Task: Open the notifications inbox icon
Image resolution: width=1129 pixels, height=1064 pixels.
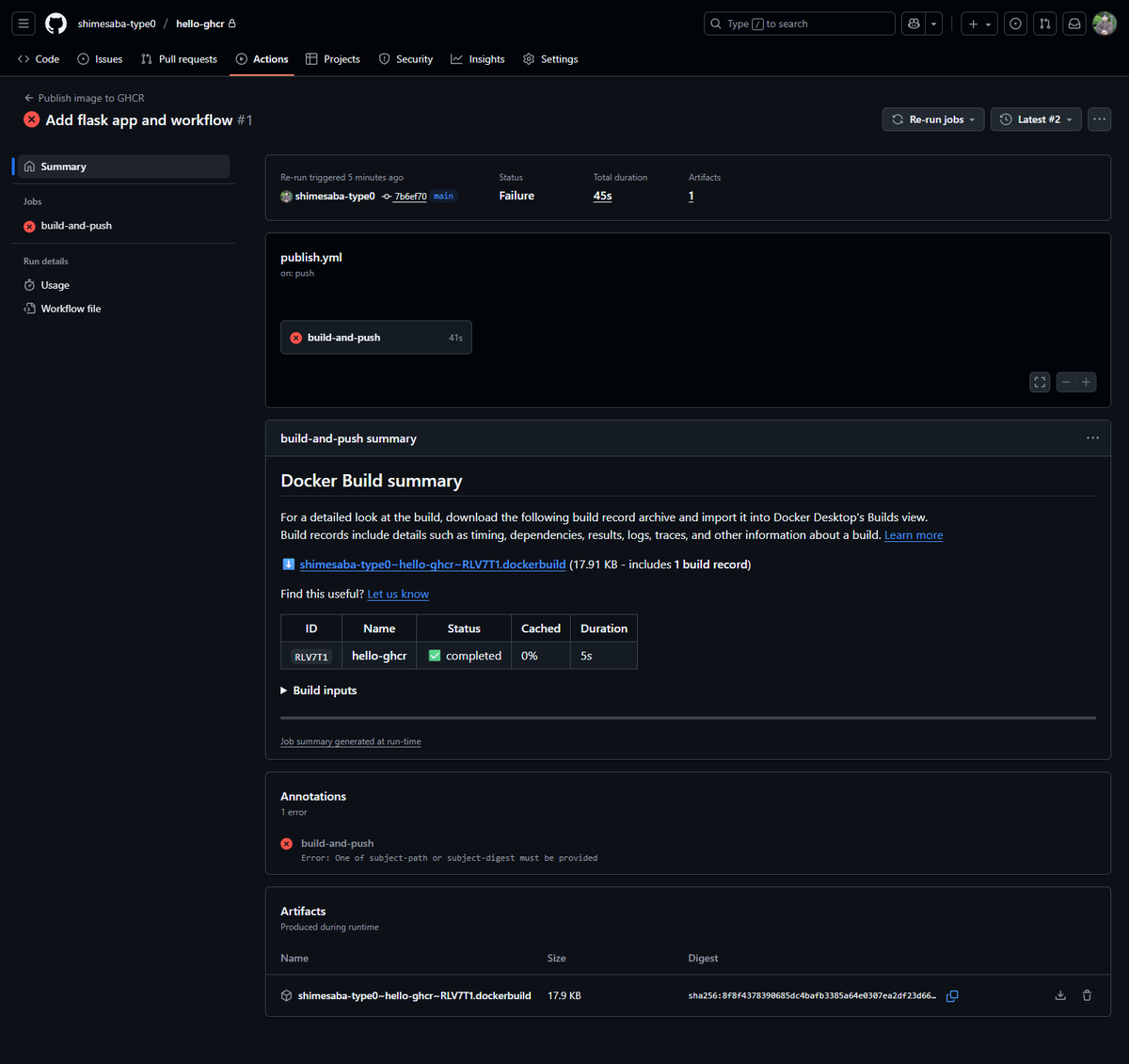Action: pos(1073,24)
